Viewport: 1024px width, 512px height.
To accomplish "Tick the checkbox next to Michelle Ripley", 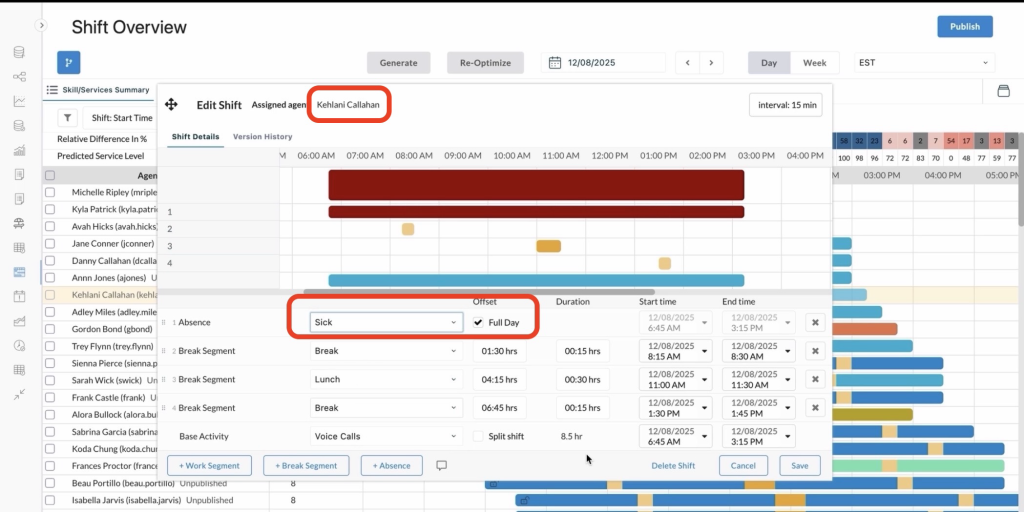I will [x=50, y=191].
